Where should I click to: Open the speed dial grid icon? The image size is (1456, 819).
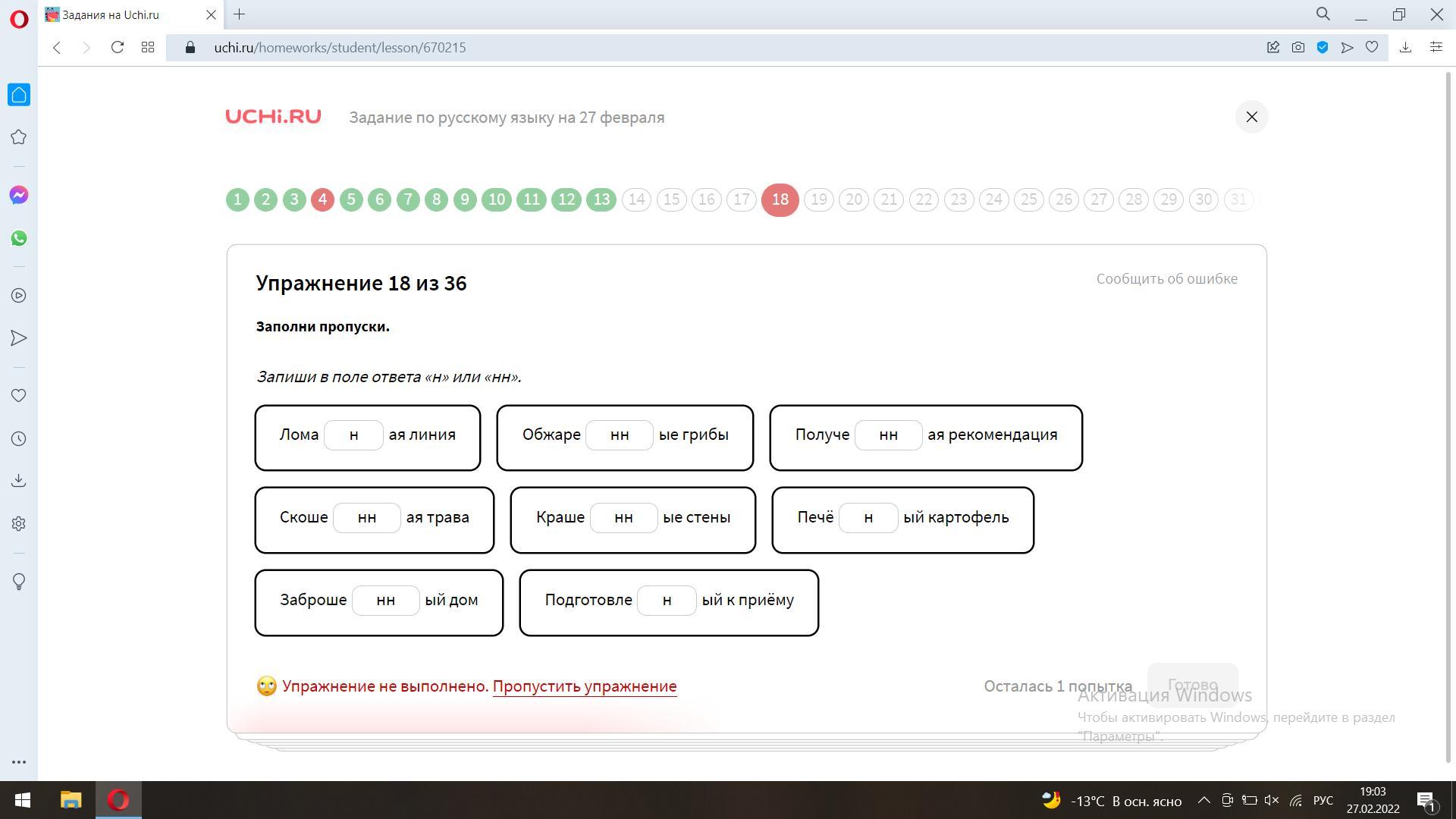(x=148, y=47)
